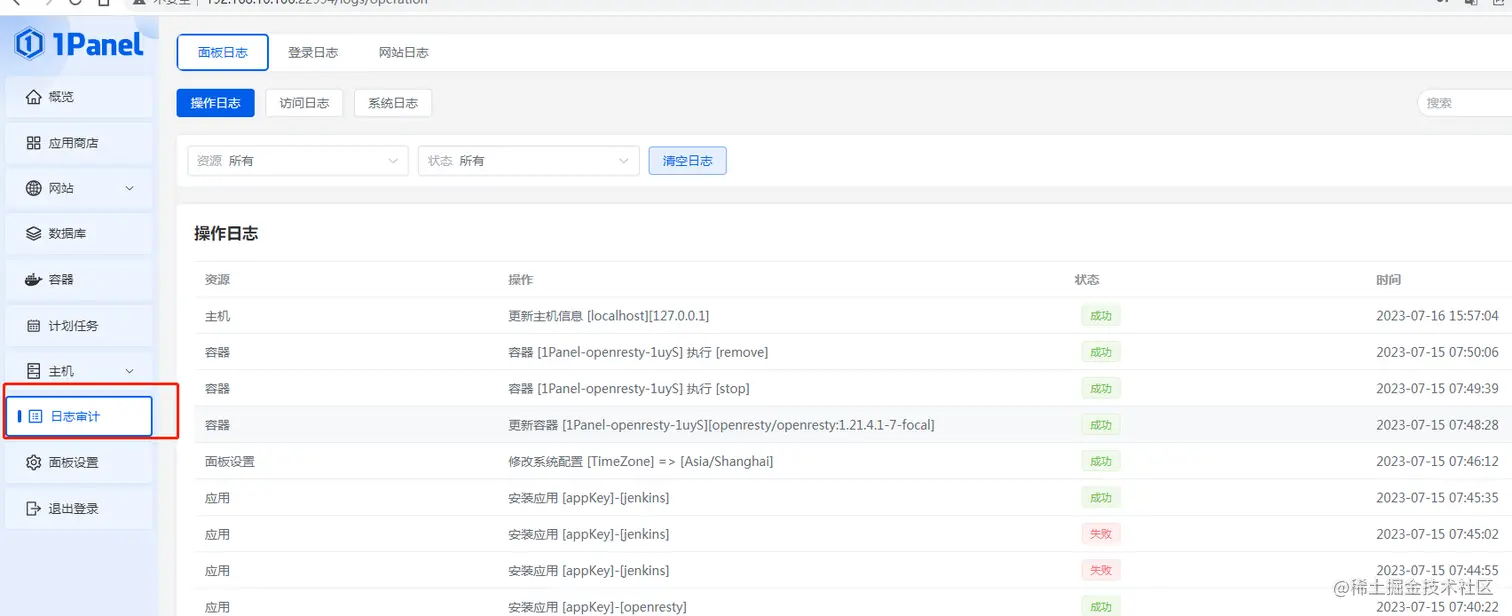Image resolution: width=1512 pixels, height=616 pixels.
Task: Open 数据库 menu item
Action: pos(79,233)
